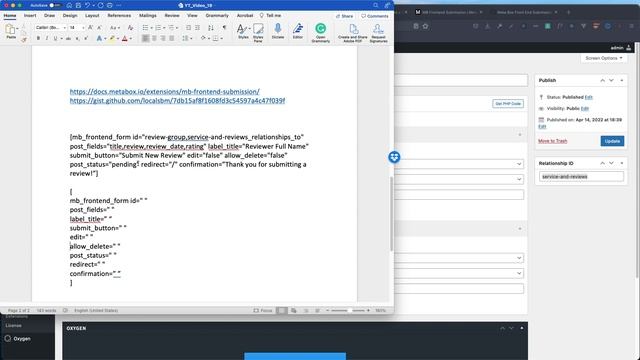Image resolution: width=640 pixels, height=360 pixels.
Task: Open the Styles gallery
Action: click(243, 31)
